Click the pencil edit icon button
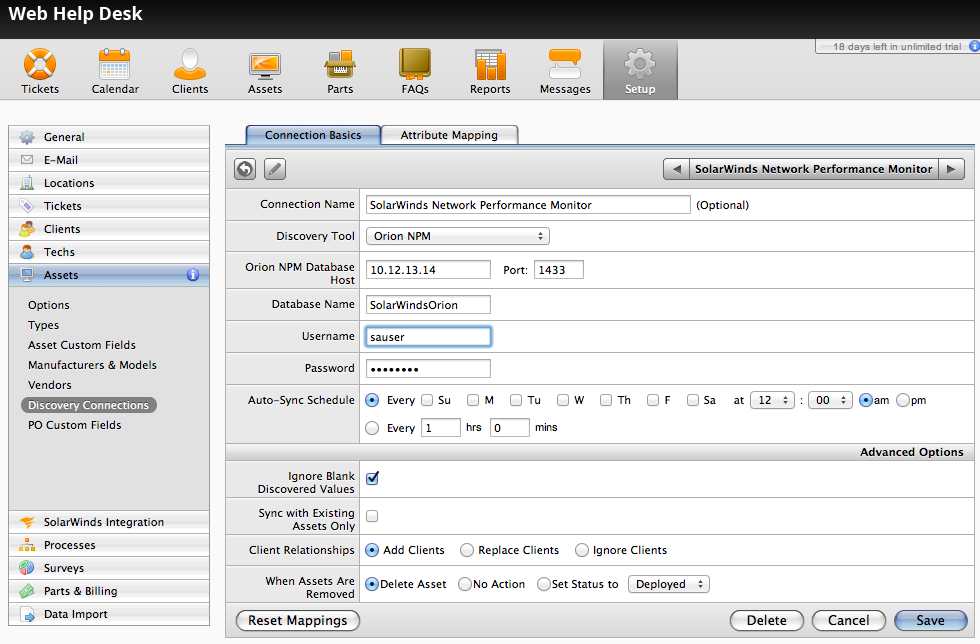Image resolution: width=980 pixels, height=644 pixels. pyautogui.click(x=275, y=169)
